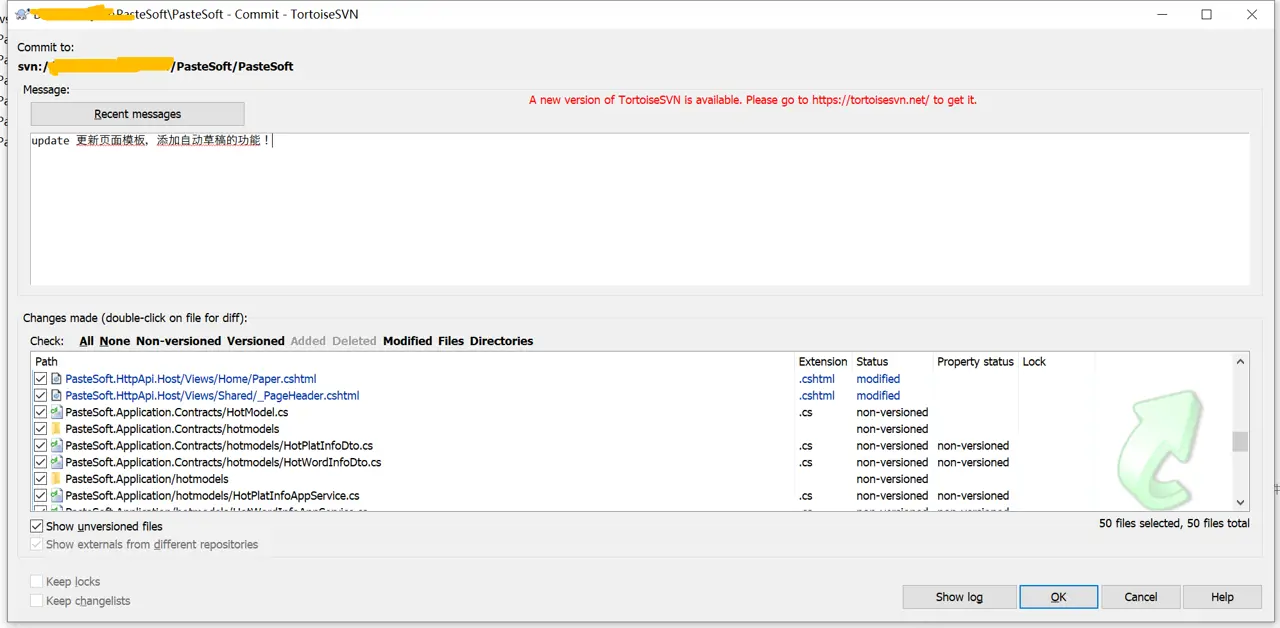Uncheck the Contracts/hotmodels folder checkbox

[x=41, y=429]
